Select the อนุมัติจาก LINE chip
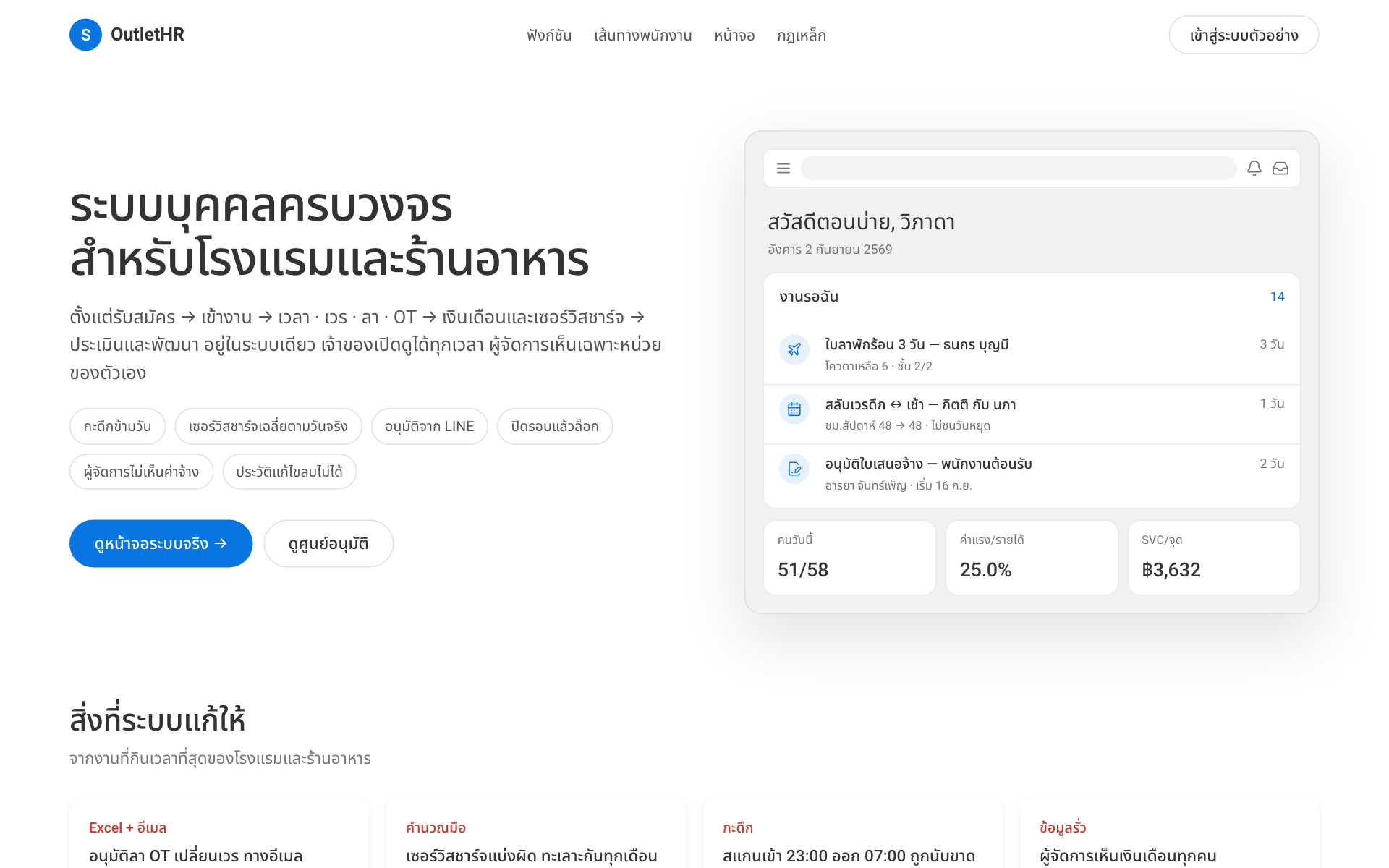Image resolution: width=1389 pixels, height=868 pixels. (430, 427)
